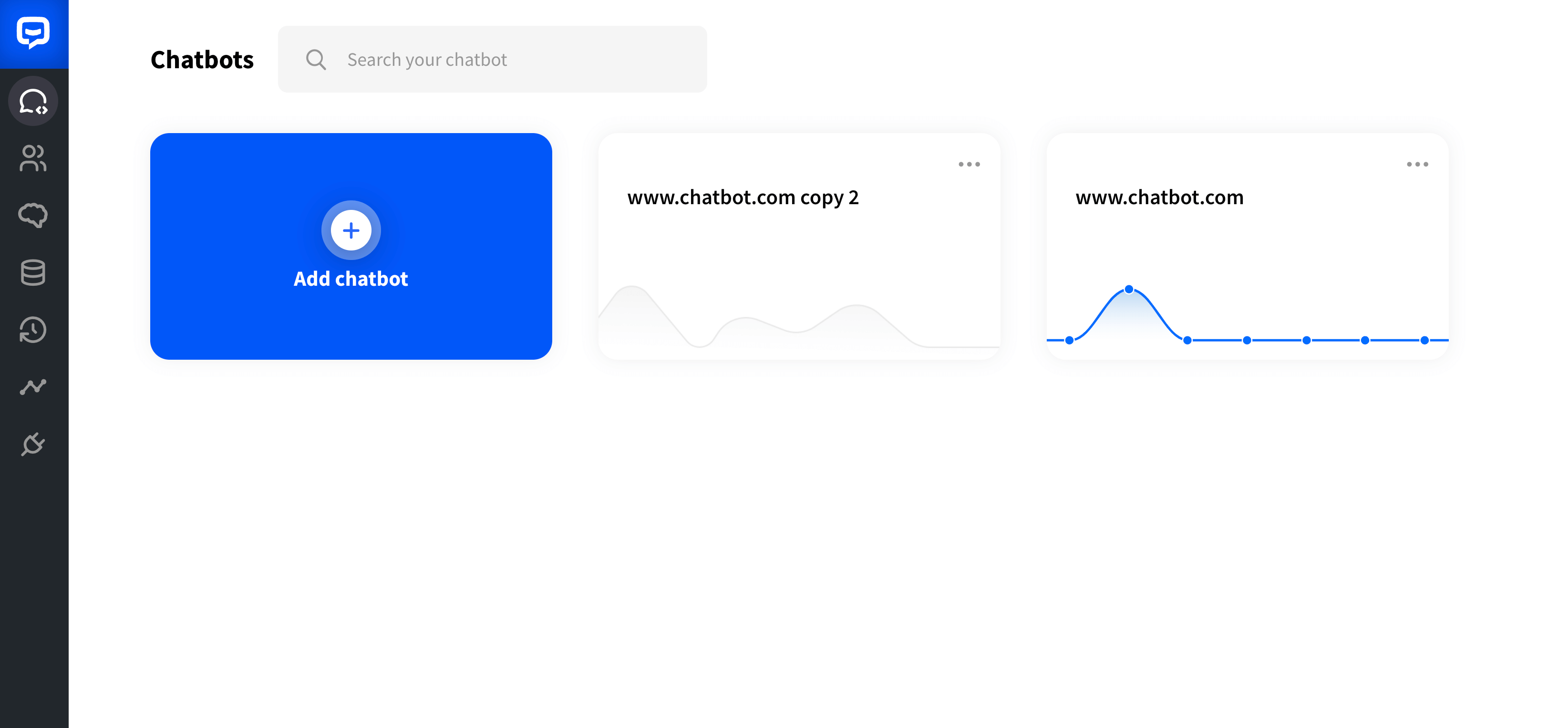Open the database Entities icon
This screenshot has width=1568, height=728.
[x=33, y=273]
